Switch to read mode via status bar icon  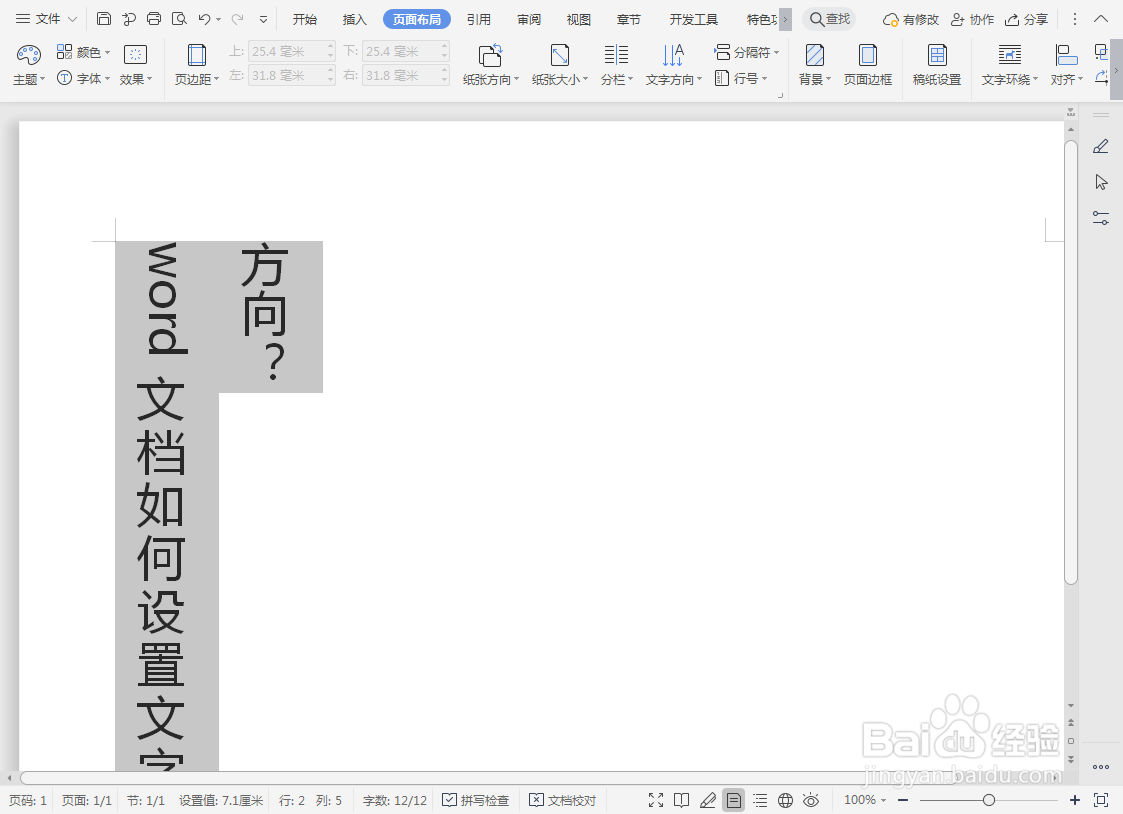pos(681,800)
